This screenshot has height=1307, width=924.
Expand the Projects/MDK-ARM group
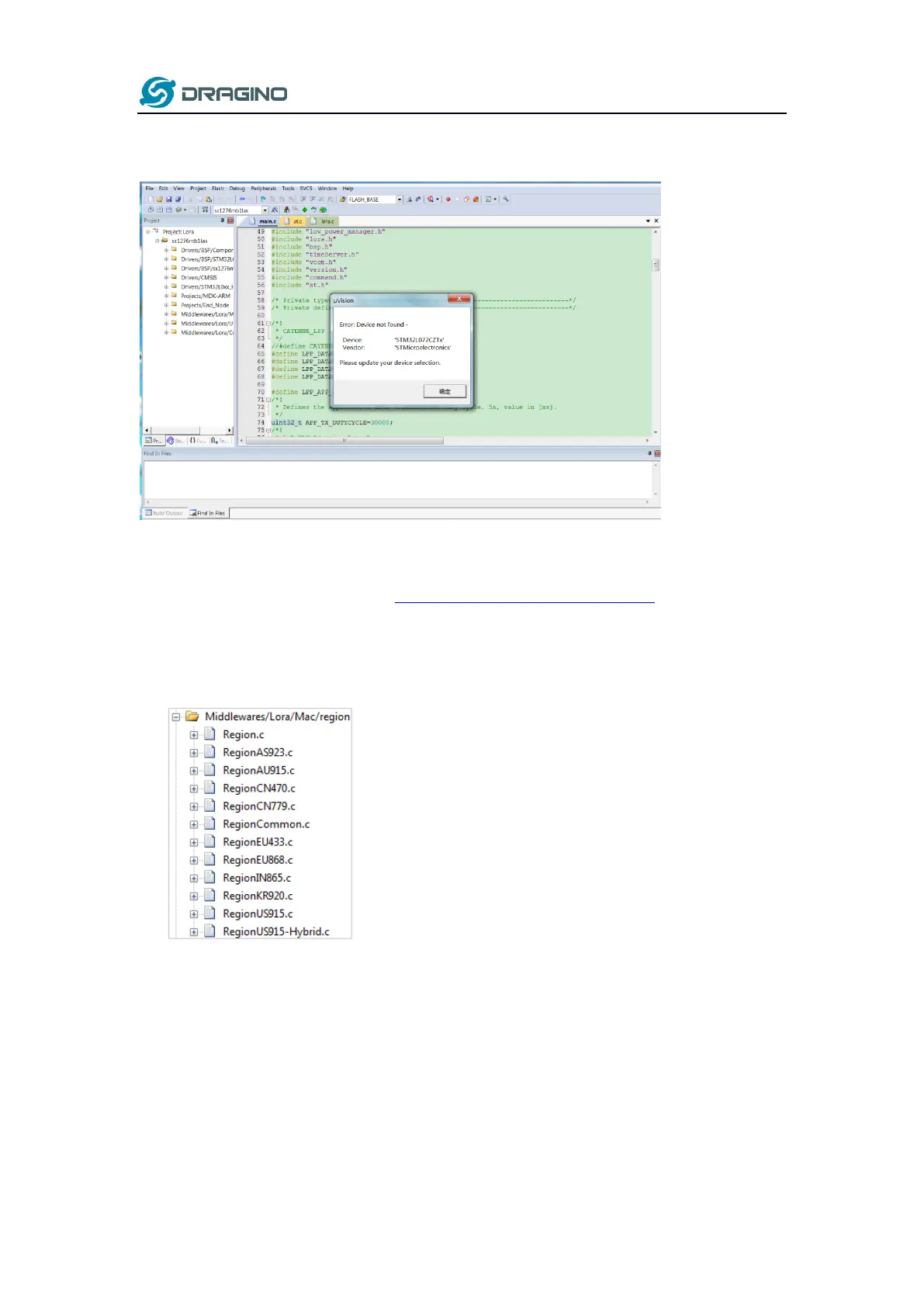(166, 296)
